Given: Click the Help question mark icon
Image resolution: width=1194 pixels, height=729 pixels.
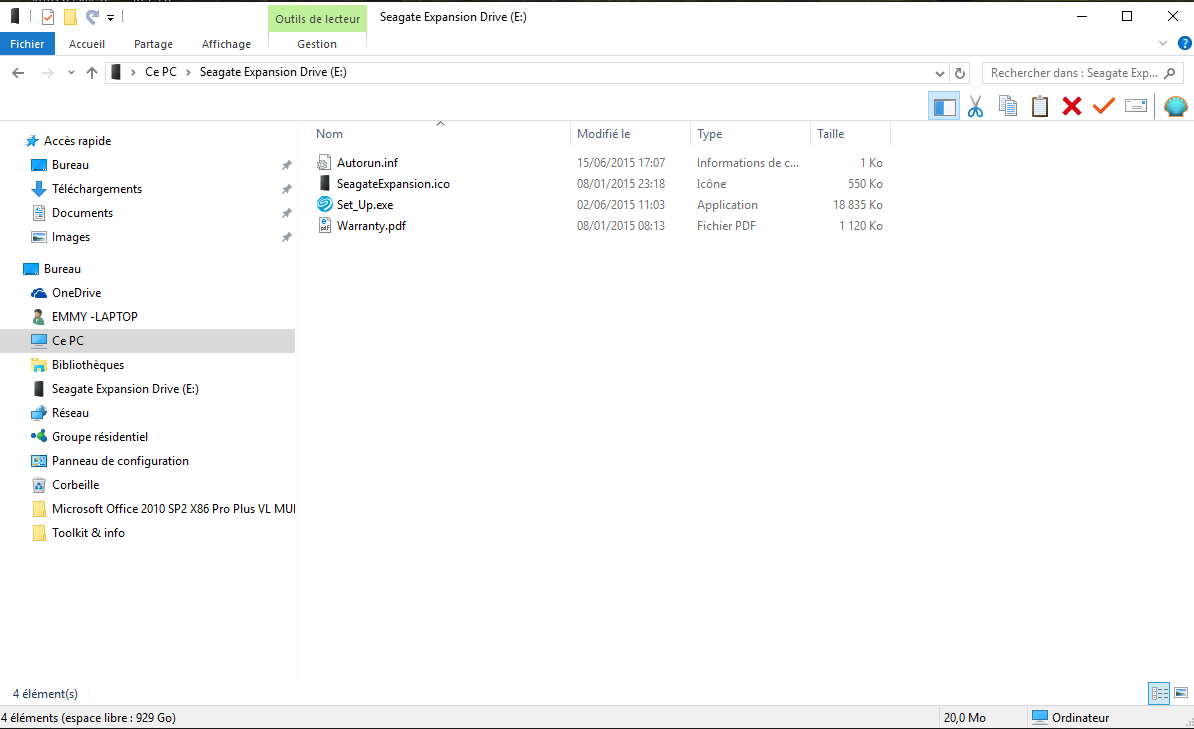Looking at the screenshot, I should tap(1185, 43).
